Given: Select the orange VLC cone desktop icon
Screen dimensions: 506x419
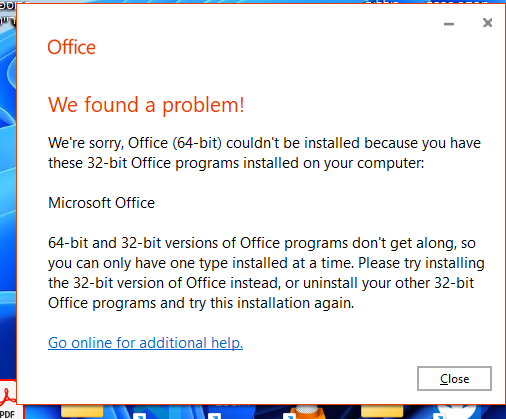Looking at the screenshot, I should click(x=307, y=412).
